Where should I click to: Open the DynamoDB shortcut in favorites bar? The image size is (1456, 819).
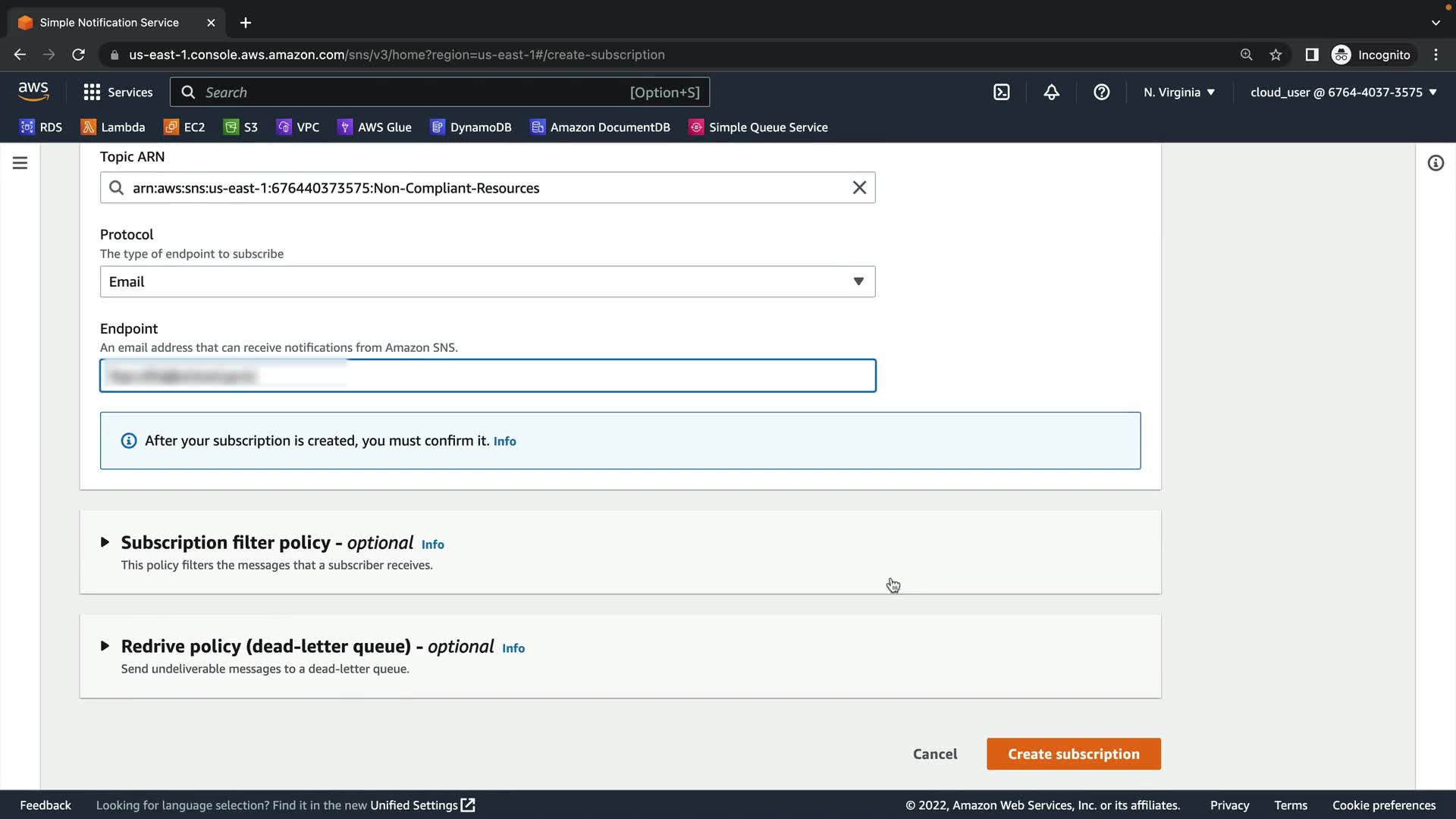pyautogui.click(x=471, y=127)
